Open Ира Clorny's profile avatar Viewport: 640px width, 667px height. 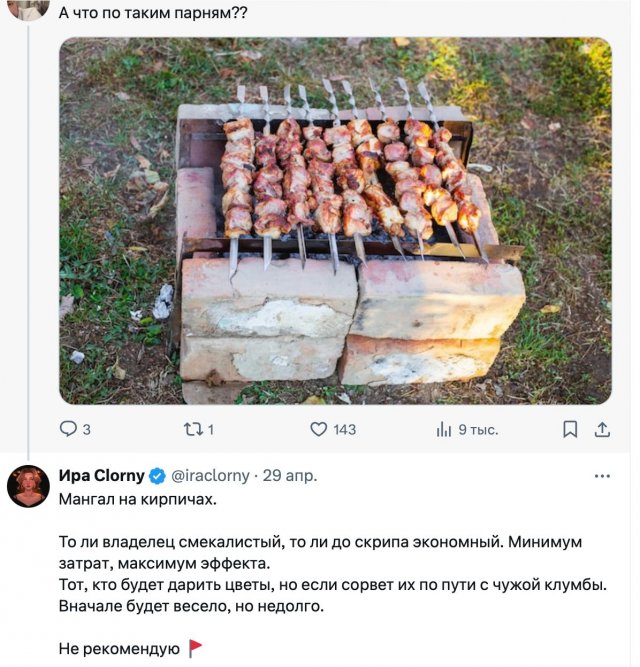(x=29, y=486)
